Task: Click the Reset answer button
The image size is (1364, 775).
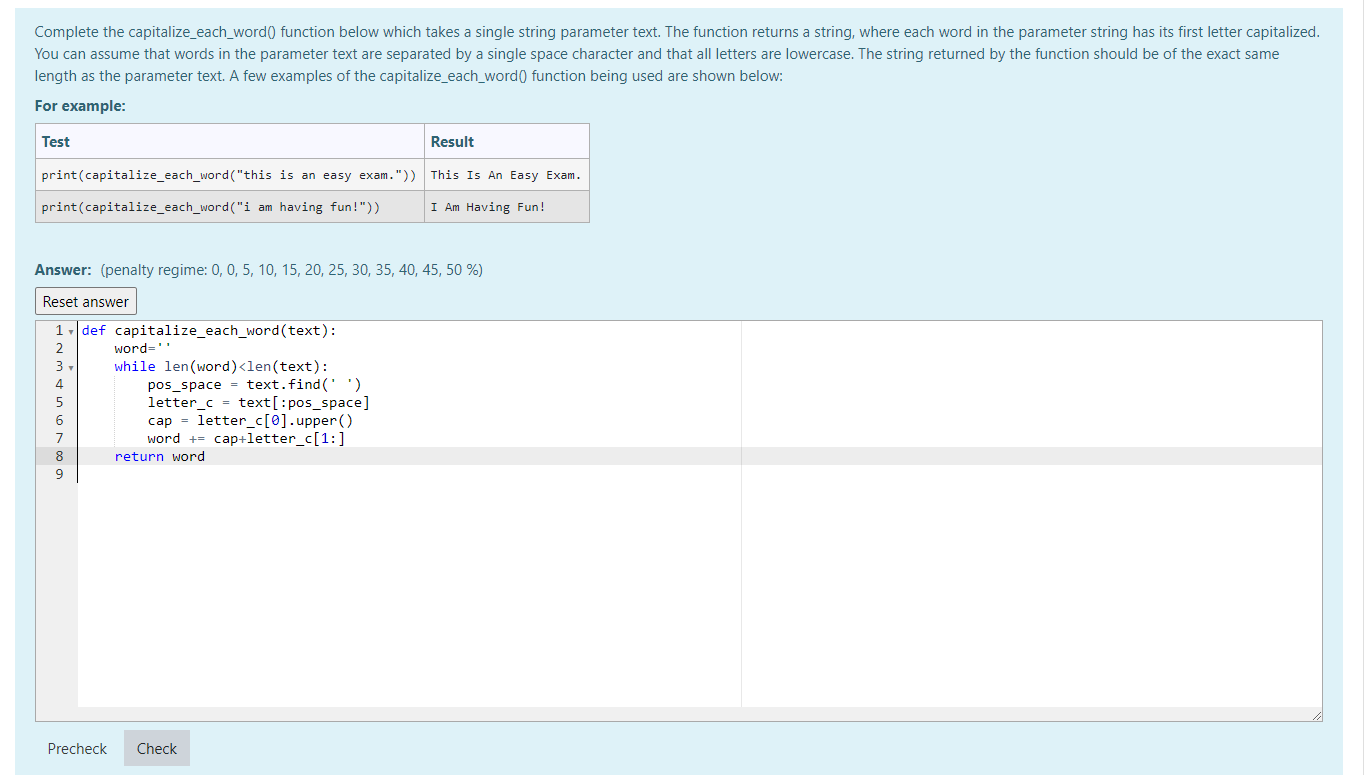Action: coord(85,301)
